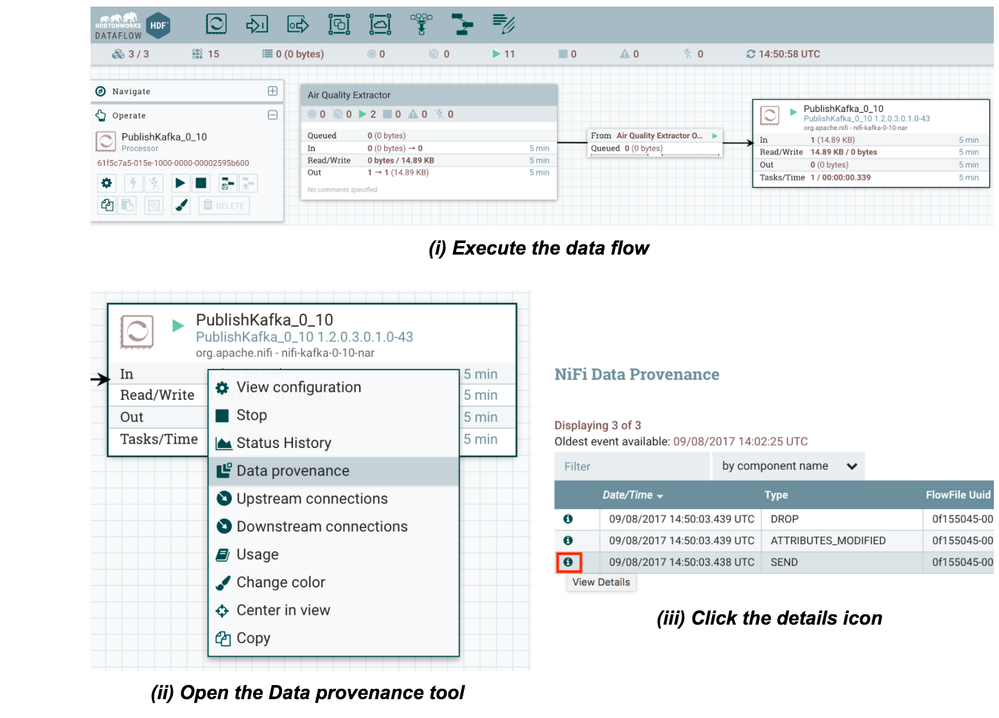
Task: Stop the processor with the Operate stop button
Action: 201,183
